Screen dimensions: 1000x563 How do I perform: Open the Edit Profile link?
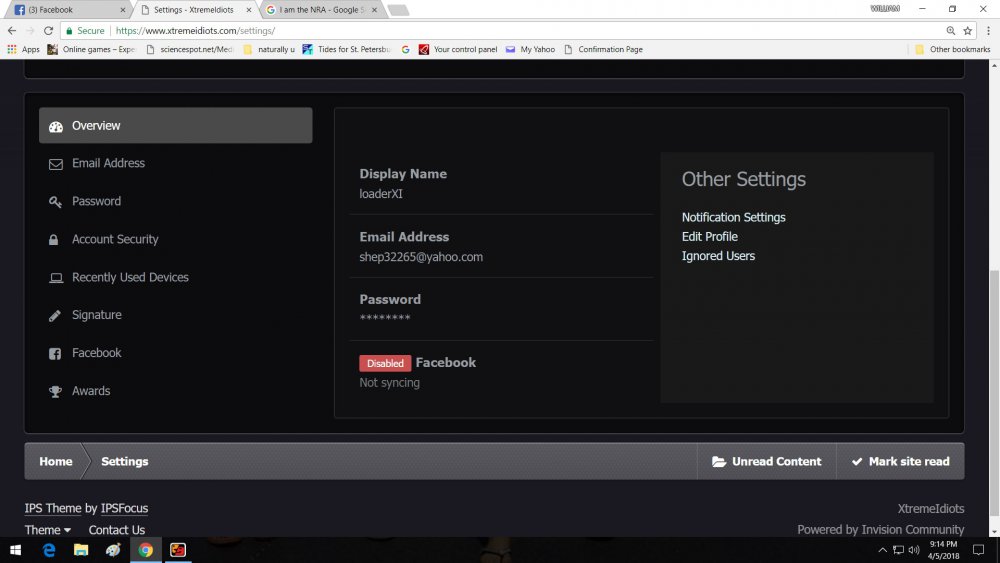pyautogui.click(x=709, y=237)
